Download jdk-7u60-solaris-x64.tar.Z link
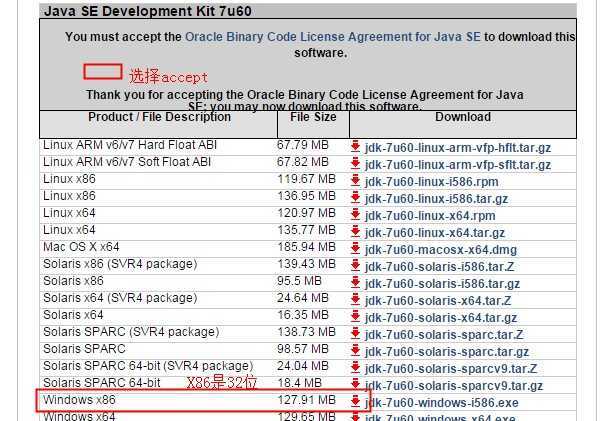This screenshot has width=610, height=421. click(x=438, y=301)
